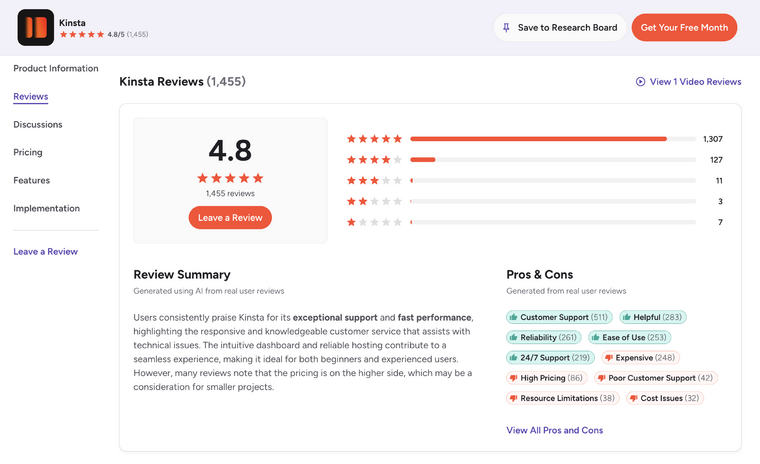Click the orange Leave a Review button
Screen dimensions: 760x464
pos(230,218)
